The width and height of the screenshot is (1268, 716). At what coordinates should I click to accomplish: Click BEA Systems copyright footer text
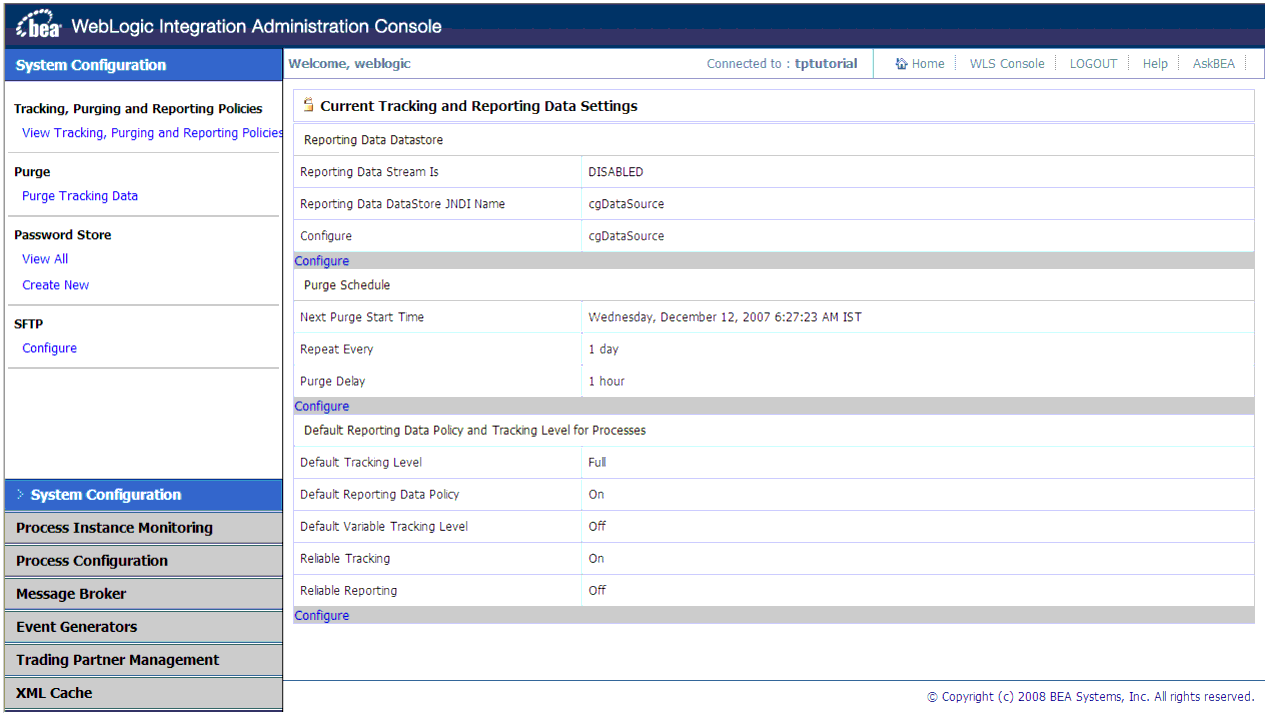(x=1090, y=697)
